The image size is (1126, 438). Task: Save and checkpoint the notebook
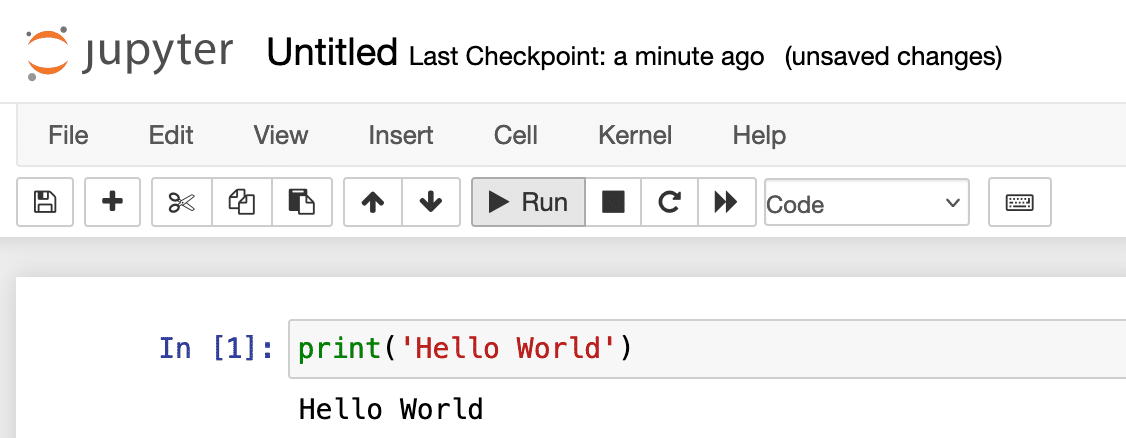(45, 202)
